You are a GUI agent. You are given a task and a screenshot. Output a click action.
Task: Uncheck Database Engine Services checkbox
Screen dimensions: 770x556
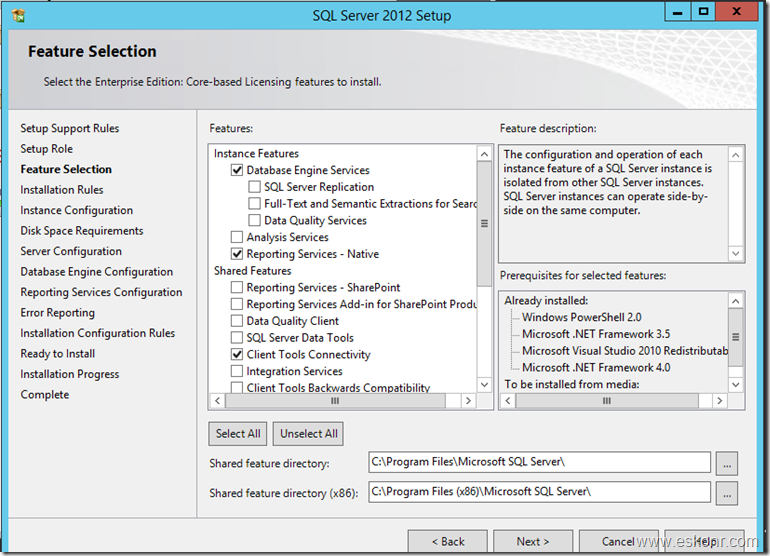237,170
